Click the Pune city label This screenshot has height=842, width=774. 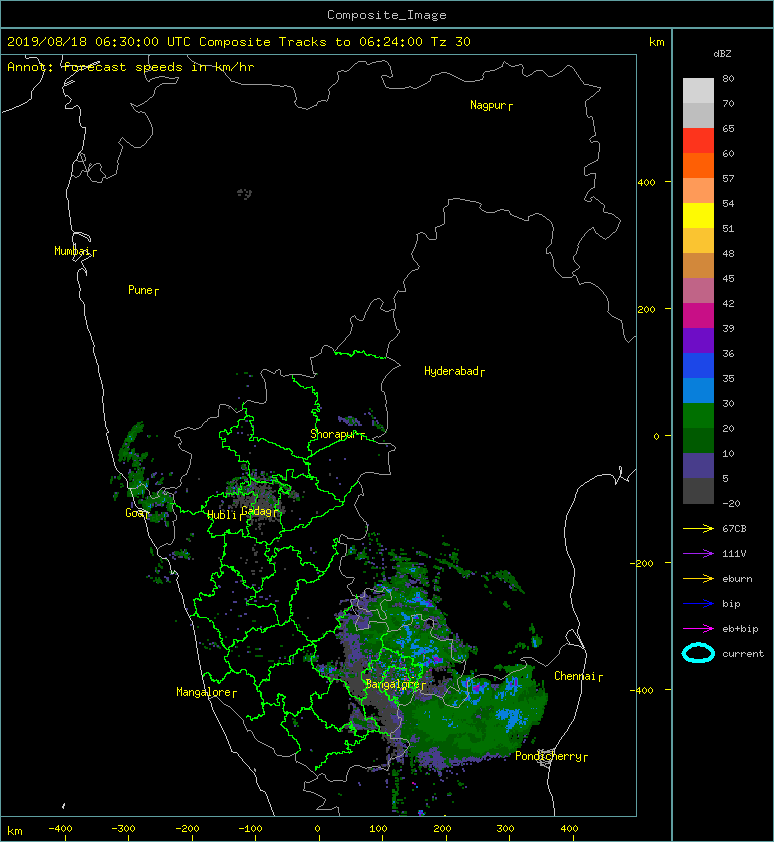pyautogui.click(x=140, y=290)
